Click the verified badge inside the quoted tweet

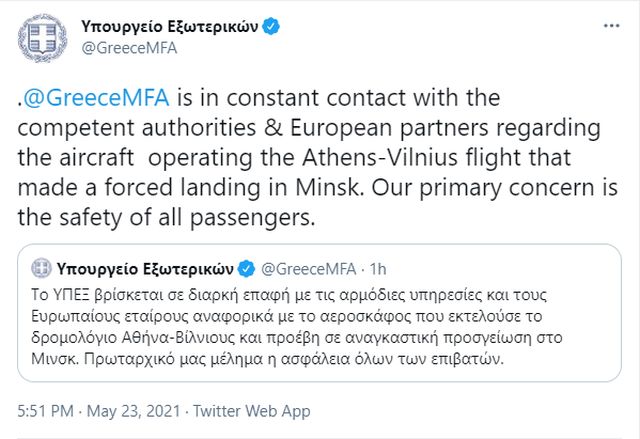point(247,268)
